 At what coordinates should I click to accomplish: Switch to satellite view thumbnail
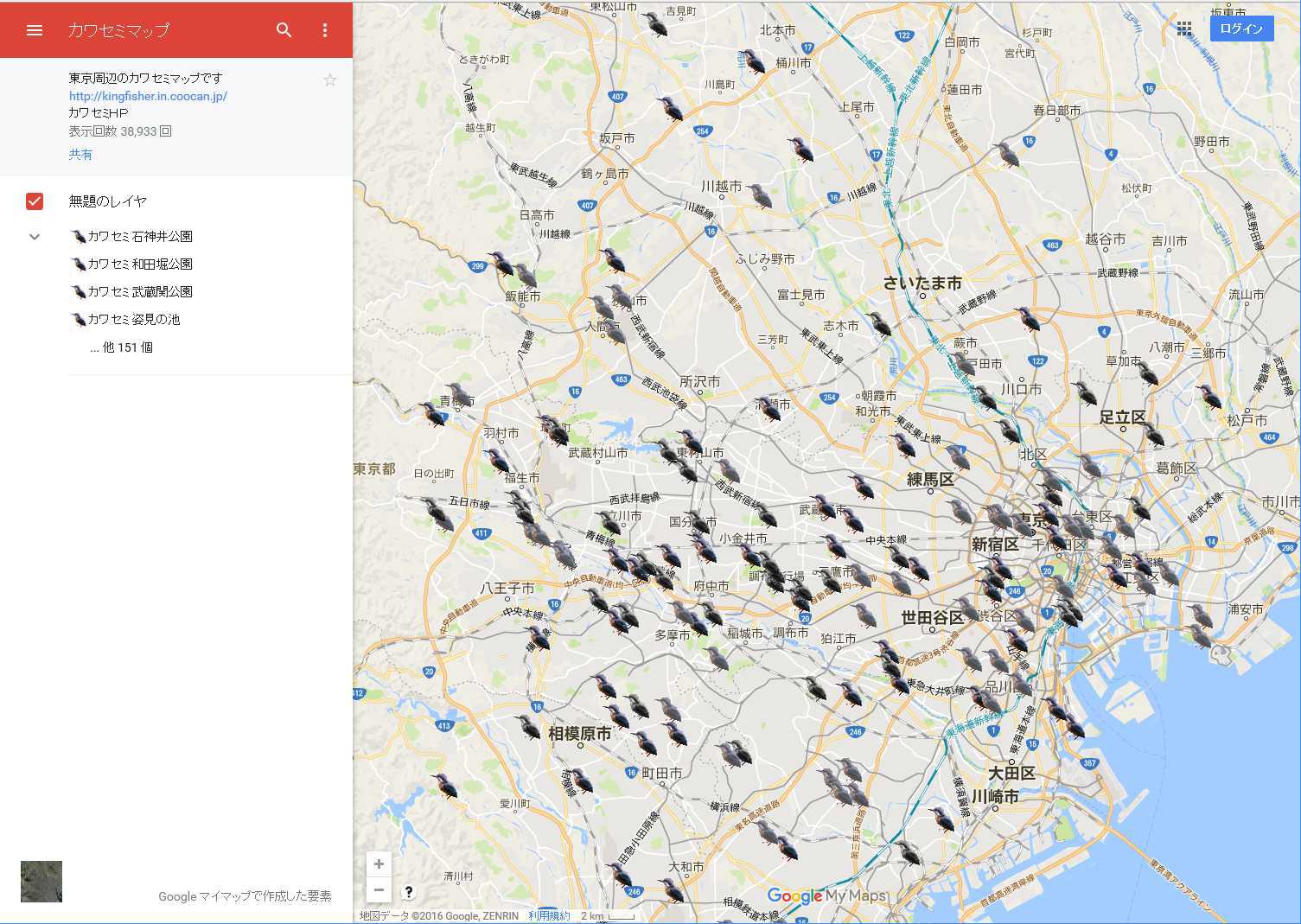(41, 882)
